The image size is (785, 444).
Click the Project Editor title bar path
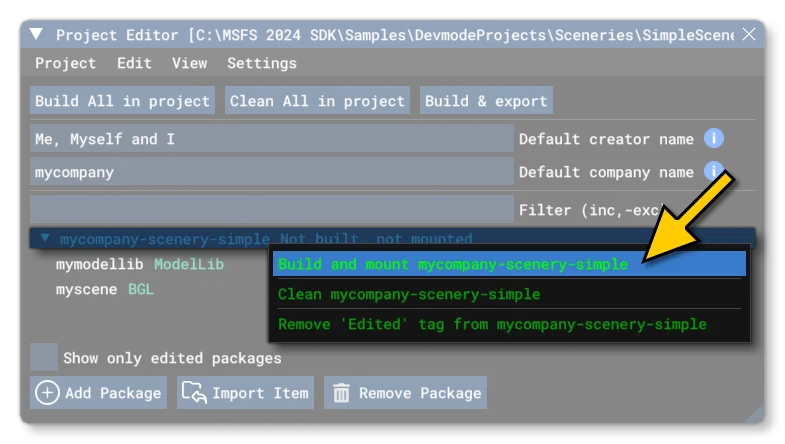395,35
